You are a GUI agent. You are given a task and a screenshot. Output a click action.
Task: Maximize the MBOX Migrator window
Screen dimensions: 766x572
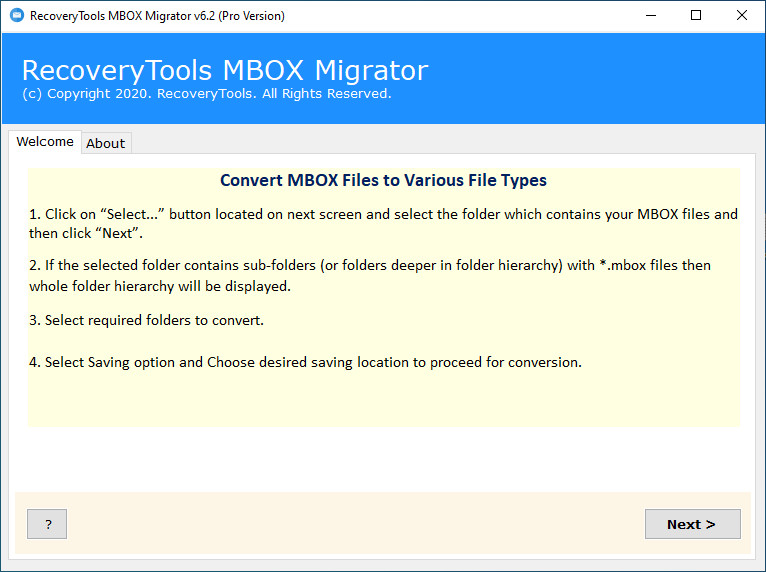pos(696,15)
